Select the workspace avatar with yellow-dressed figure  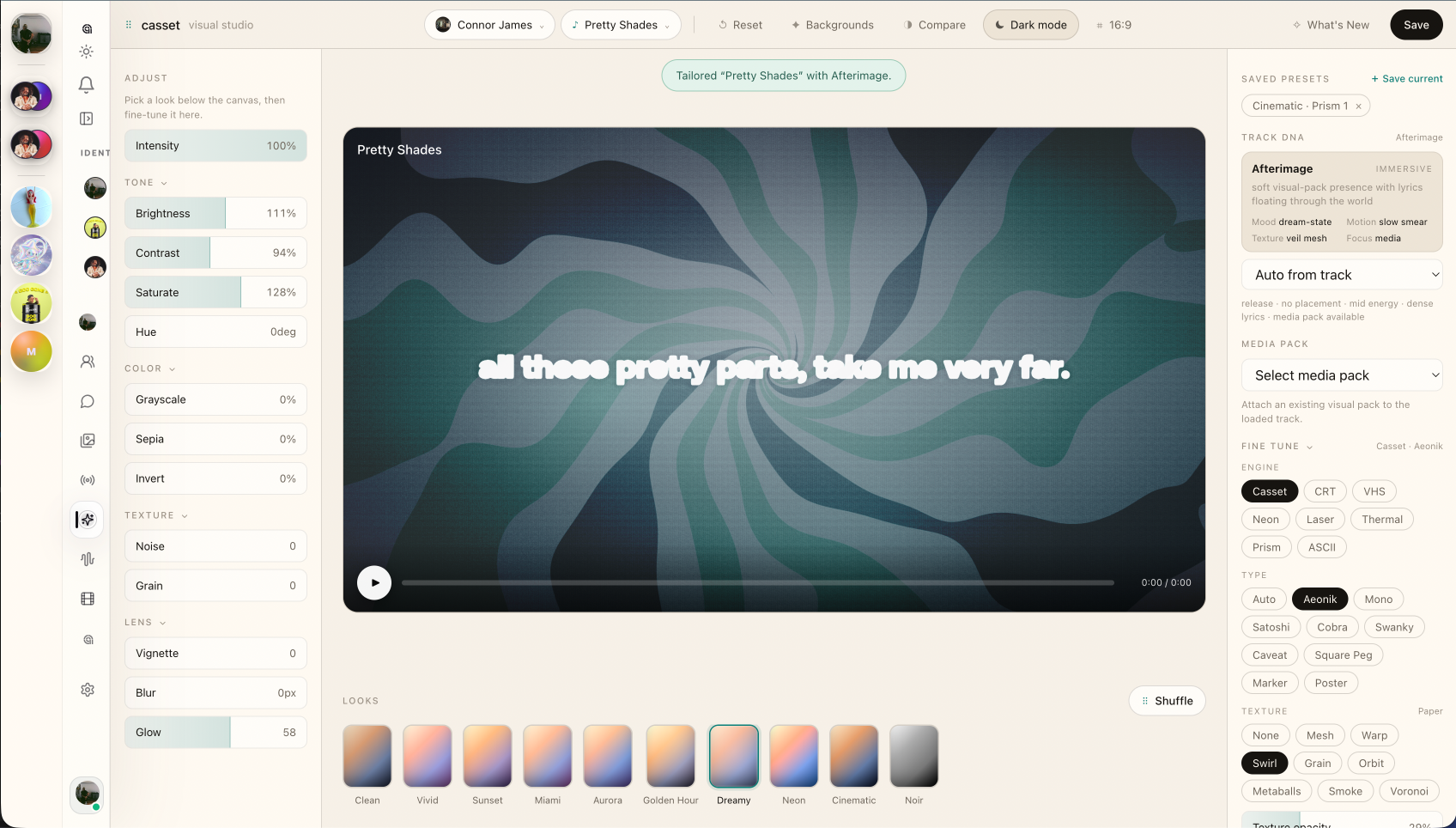[32, 207]
